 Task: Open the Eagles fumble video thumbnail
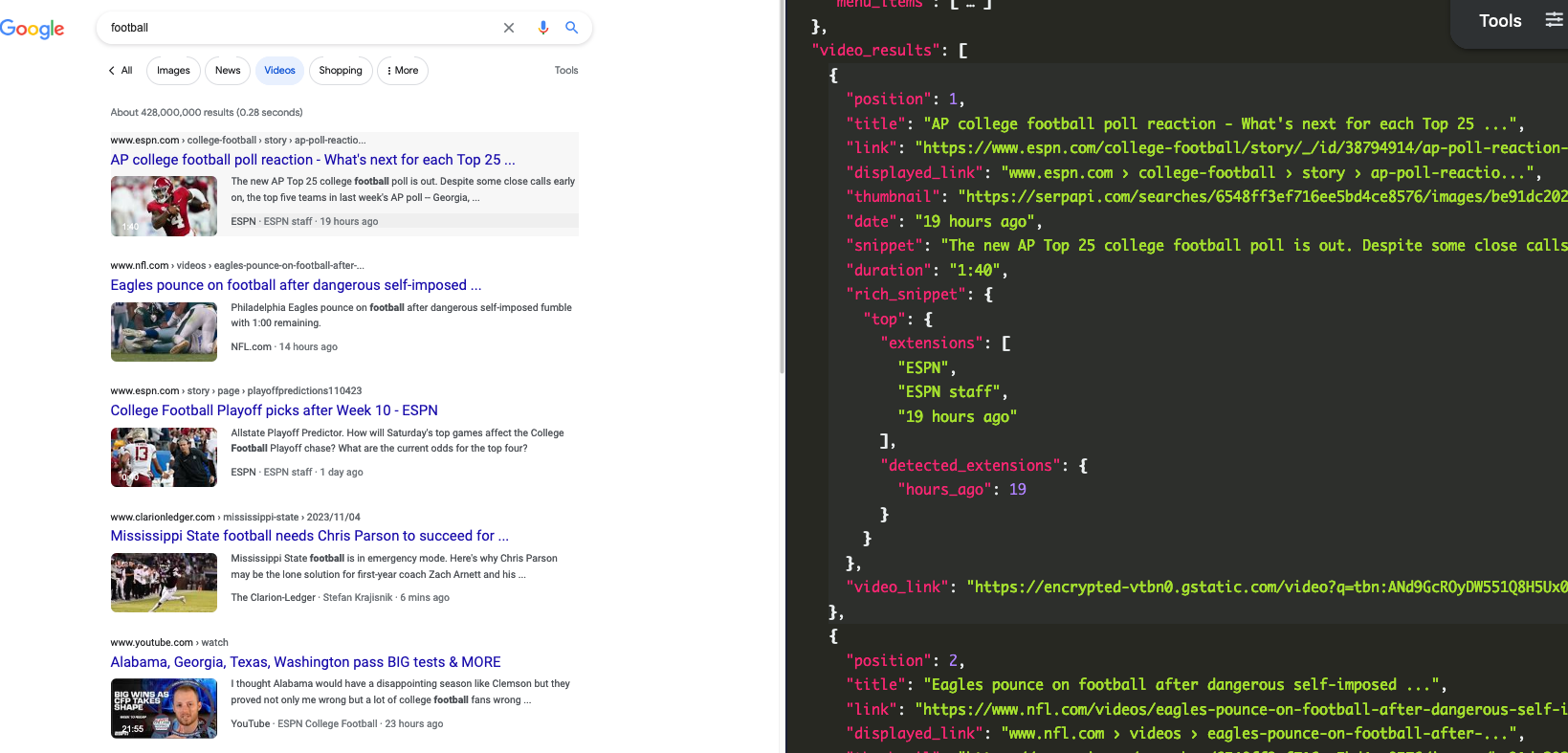164,332
